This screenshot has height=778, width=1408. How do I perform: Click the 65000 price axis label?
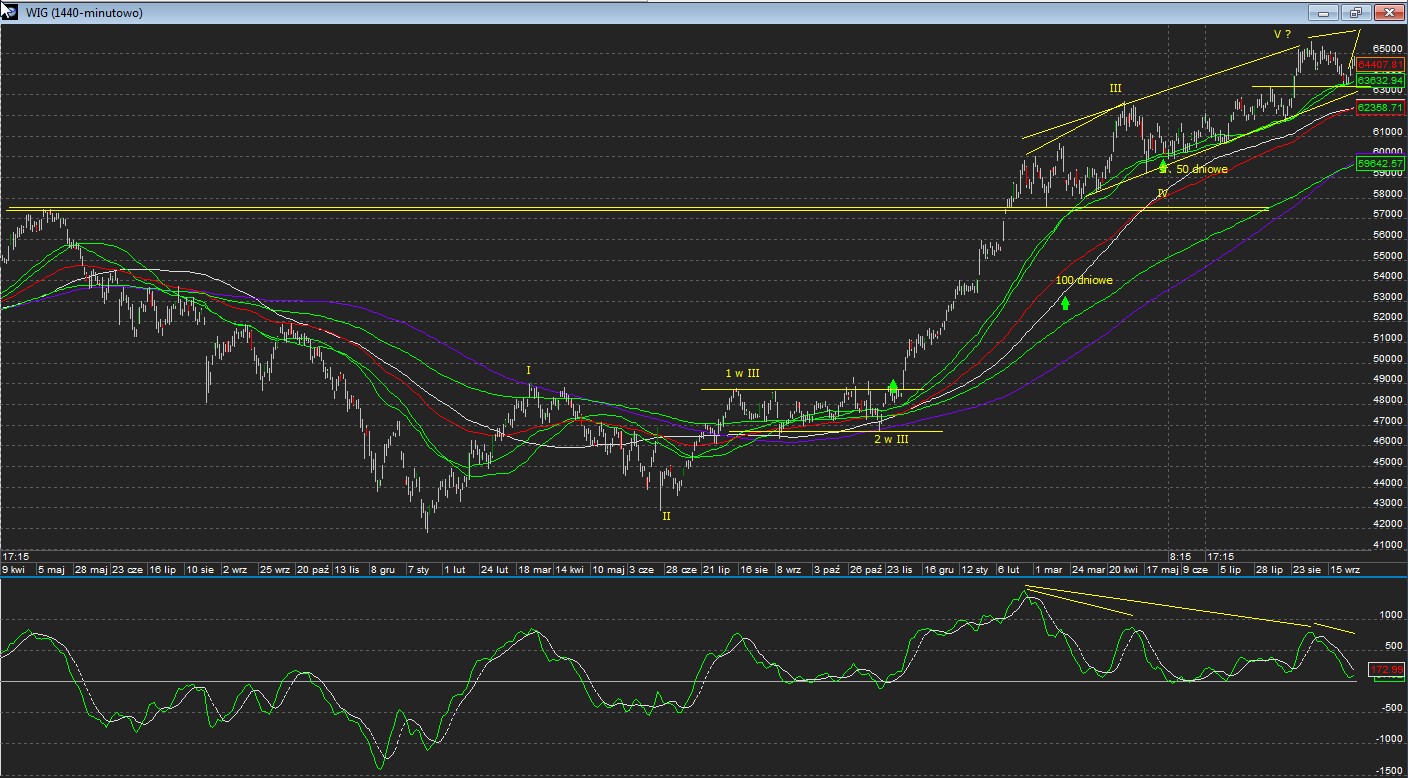(x=1388, y=48)
